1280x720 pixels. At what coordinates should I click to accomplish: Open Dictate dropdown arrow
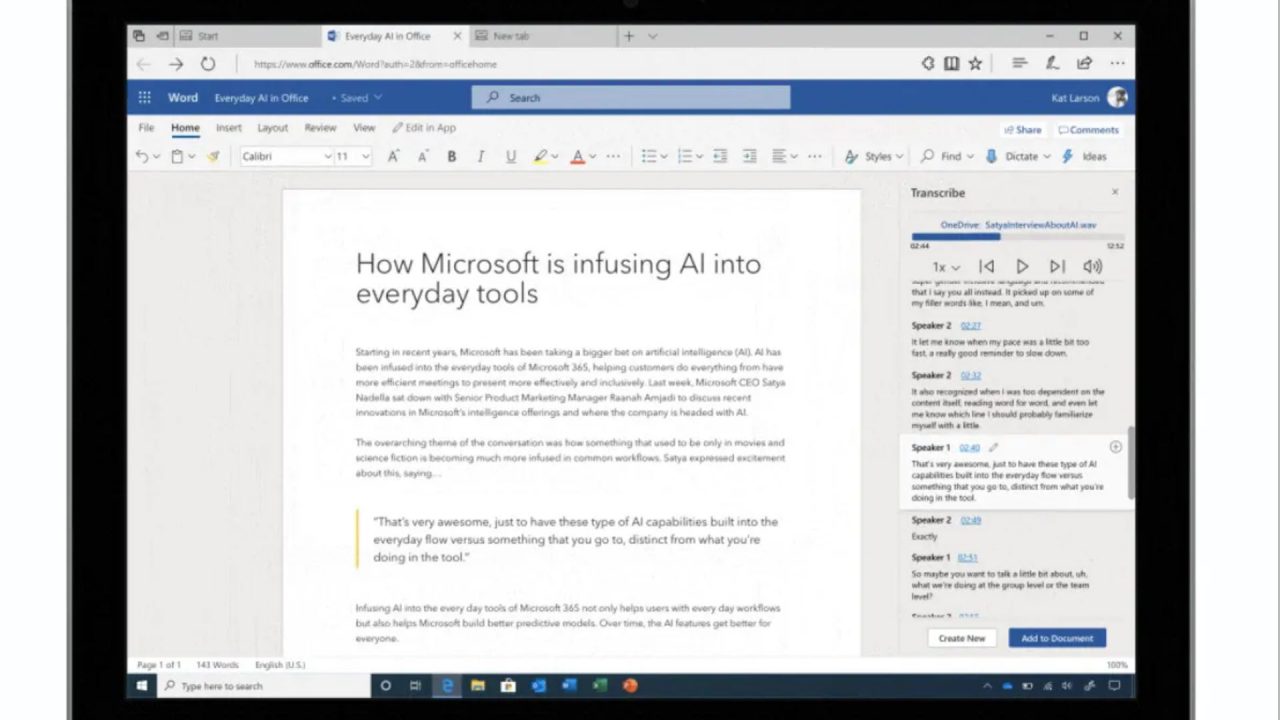click(1047, 157)
